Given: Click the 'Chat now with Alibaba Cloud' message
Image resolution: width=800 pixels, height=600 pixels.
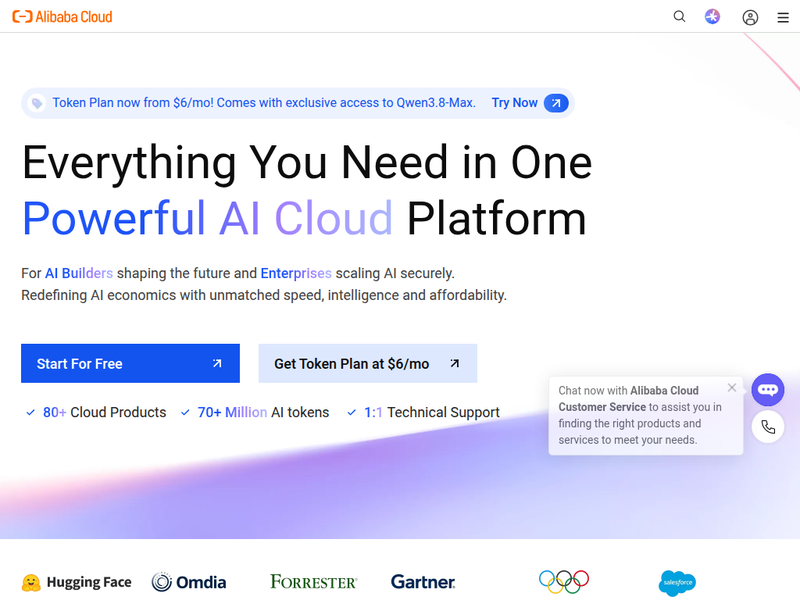Looking at the screenshot, I should [640, 415].
